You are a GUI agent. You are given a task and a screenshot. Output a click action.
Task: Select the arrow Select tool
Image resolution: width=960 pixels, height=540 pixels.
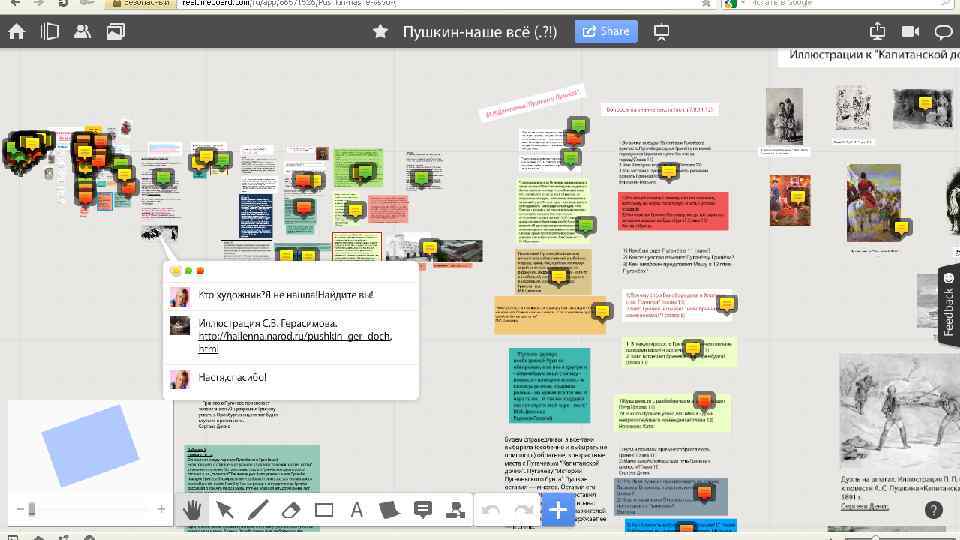[x=225, y=509]
